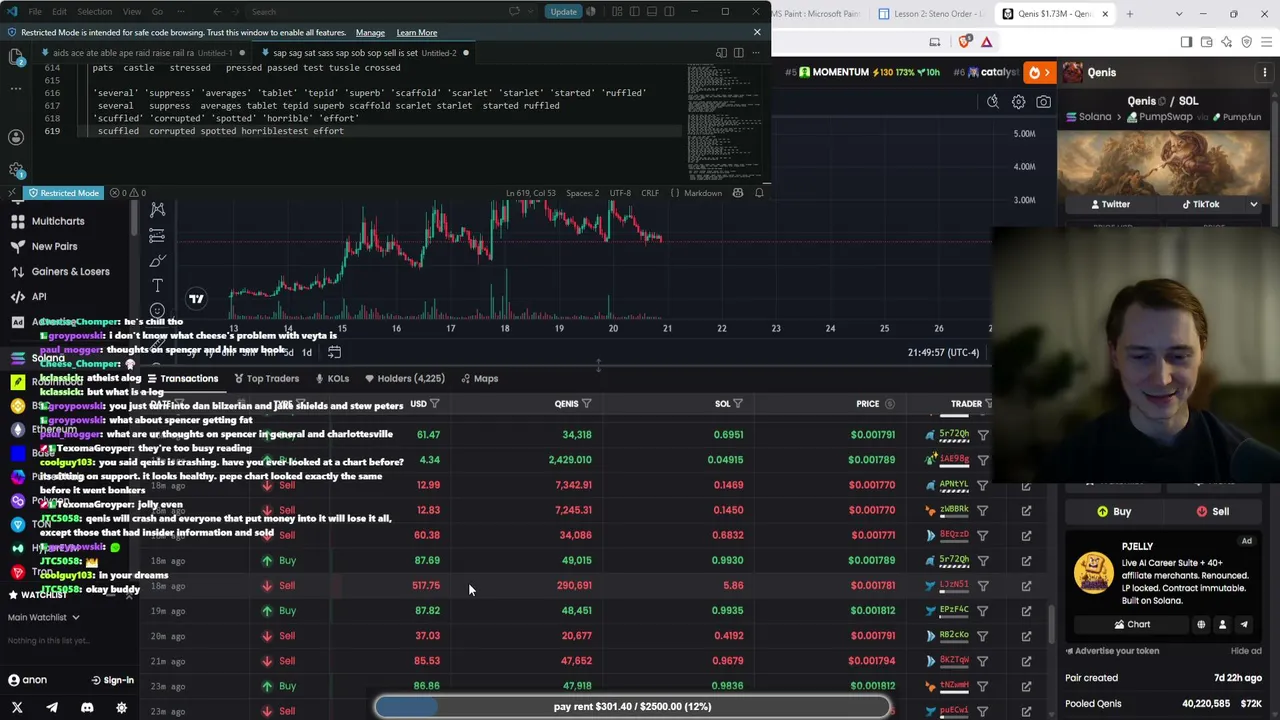This screenshot has height=720, width=1280.
Task: Click the globe icon beside PJELLY Chart button
Action: coord(1201,624)
